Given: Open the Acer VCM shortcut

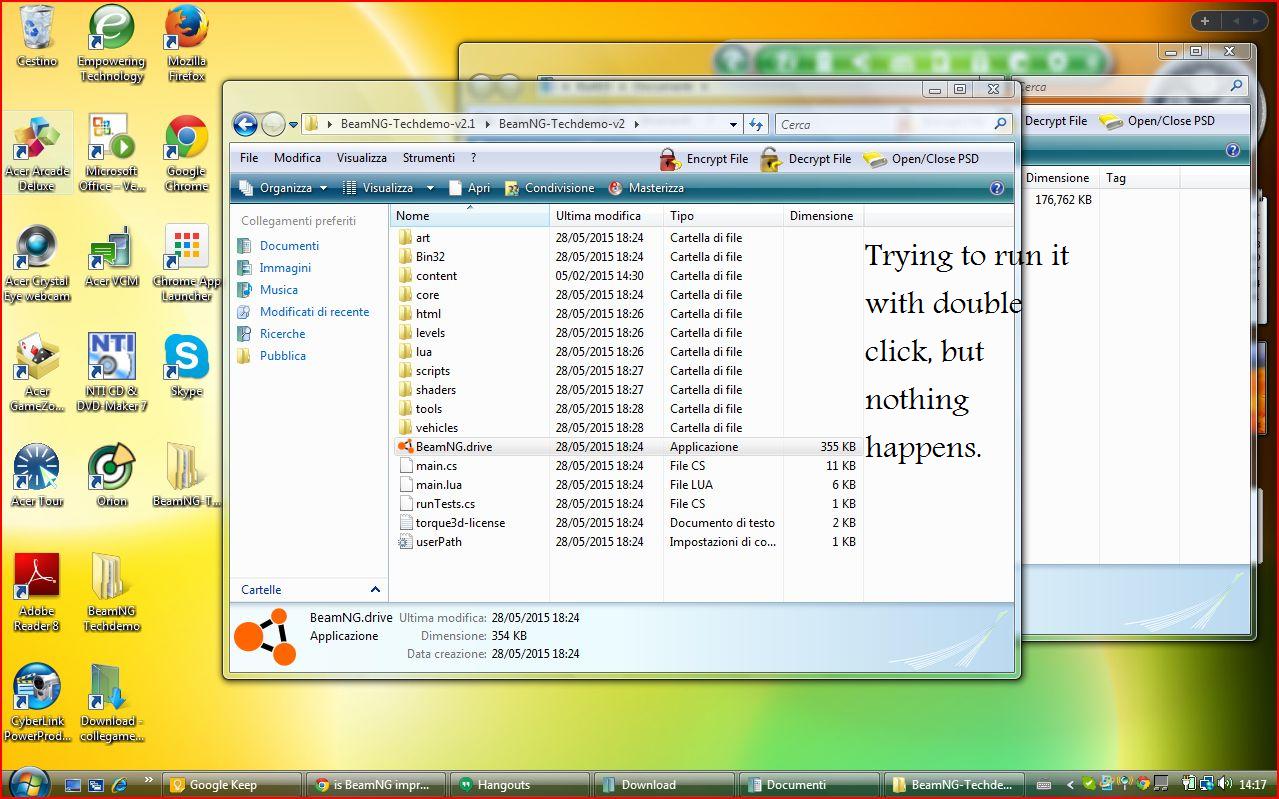Looking at the screenshot, I should pos(112,257).
